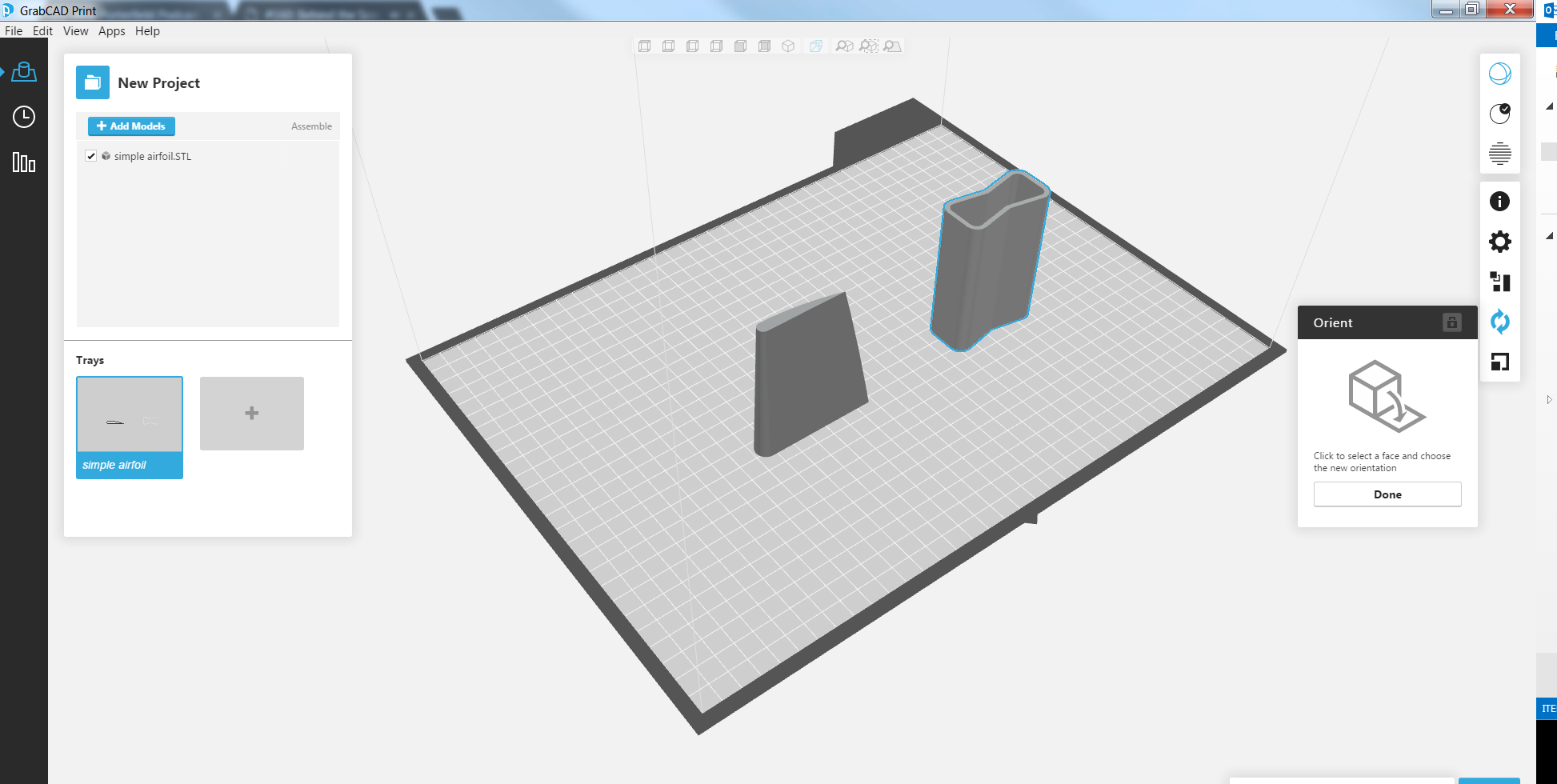Open Reports from the left sidebar
Screen dimensions: 1557x784
(23, 162)
